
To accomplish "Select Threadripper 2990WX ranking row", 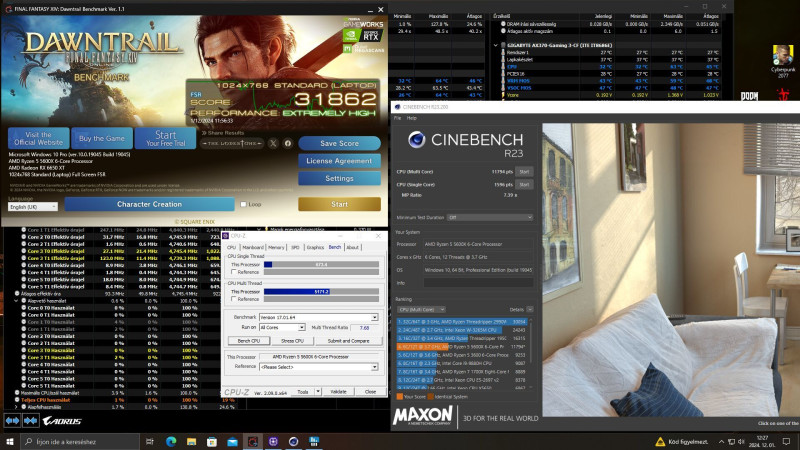I will (462, 322).
